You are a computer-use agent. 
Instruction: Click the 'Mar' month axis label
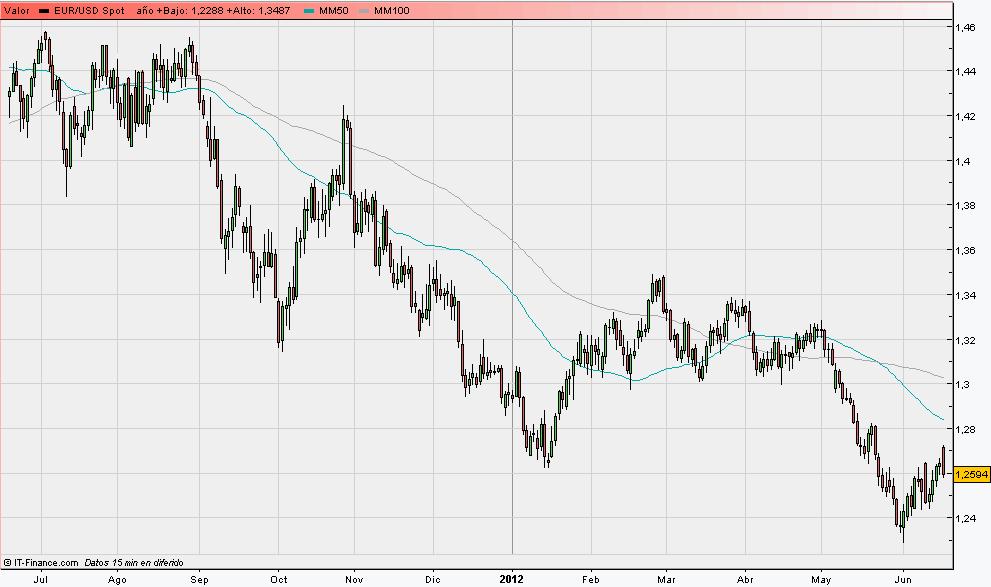(667, 579)
